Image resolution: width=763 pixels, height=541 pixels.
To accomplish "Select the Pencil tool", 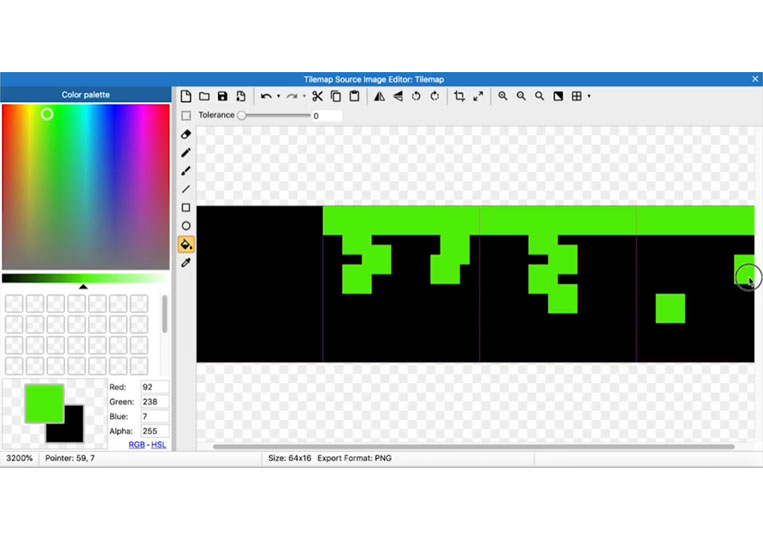I will click(186, 152).
